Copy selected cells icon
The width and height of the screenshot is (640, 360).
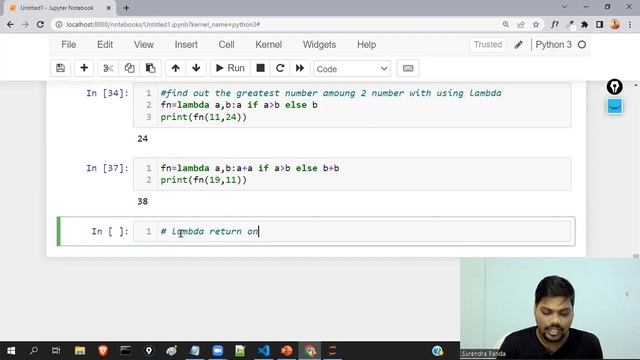pyautogui.click(x=129, y=68)
